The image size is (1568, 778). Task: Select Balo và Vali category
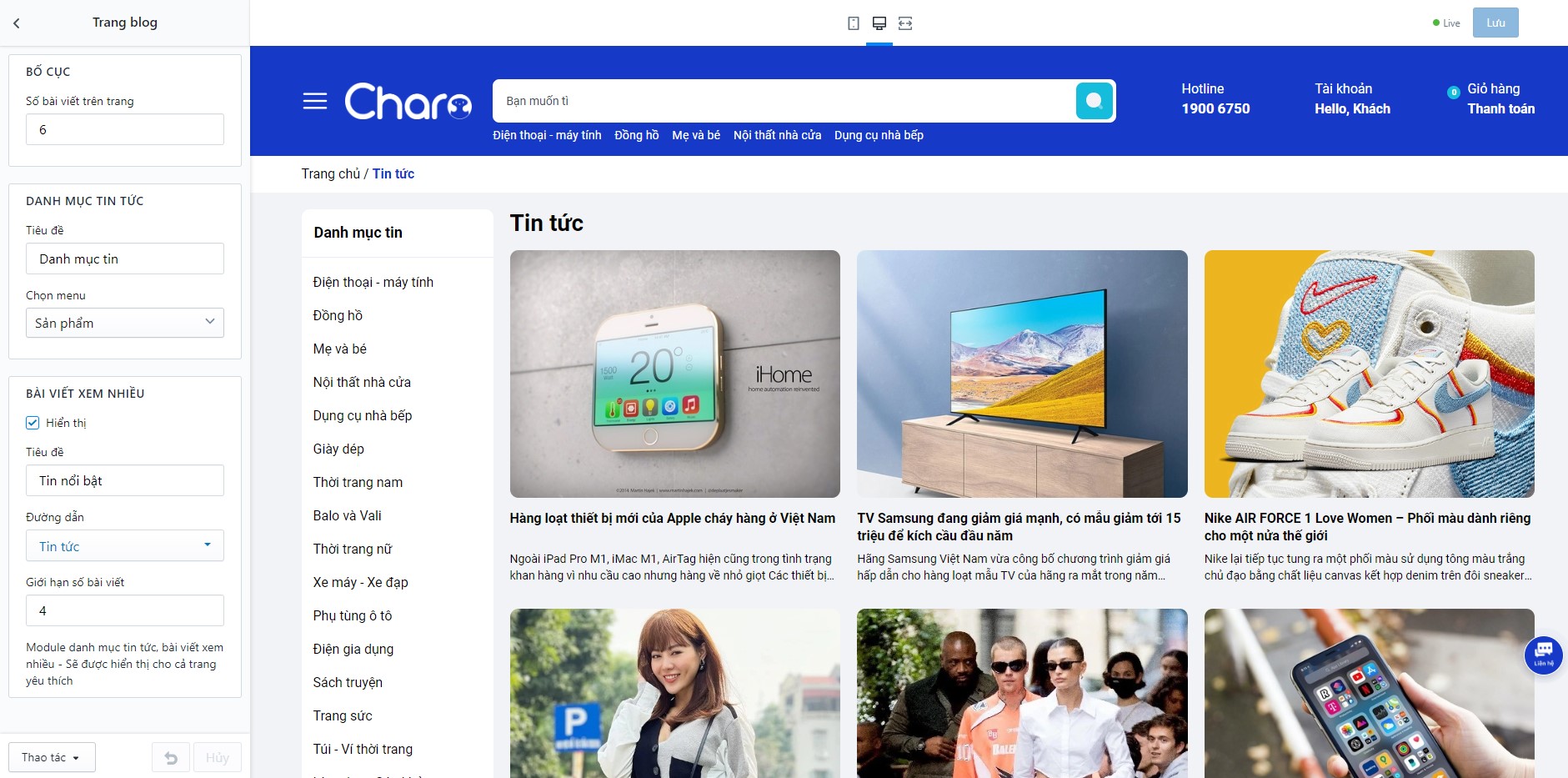[347, 515]
